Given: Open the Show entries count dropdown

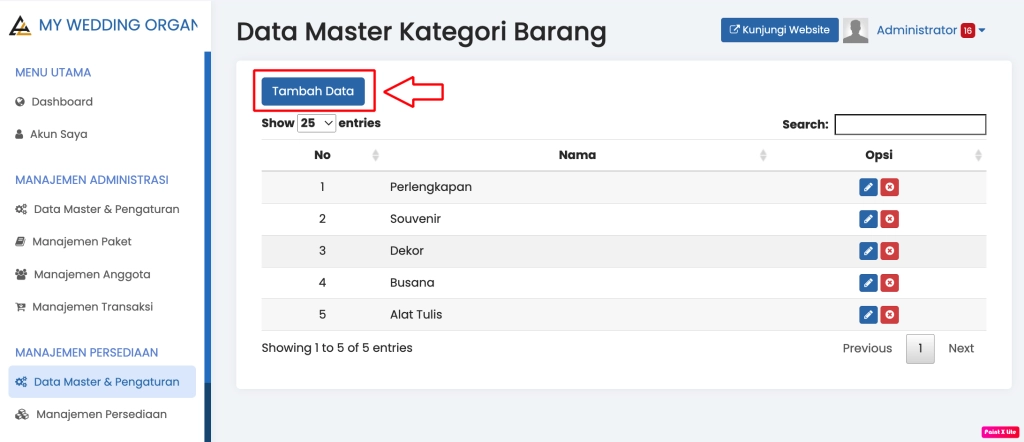Looking at the screenshot, I should coord(316,123).
